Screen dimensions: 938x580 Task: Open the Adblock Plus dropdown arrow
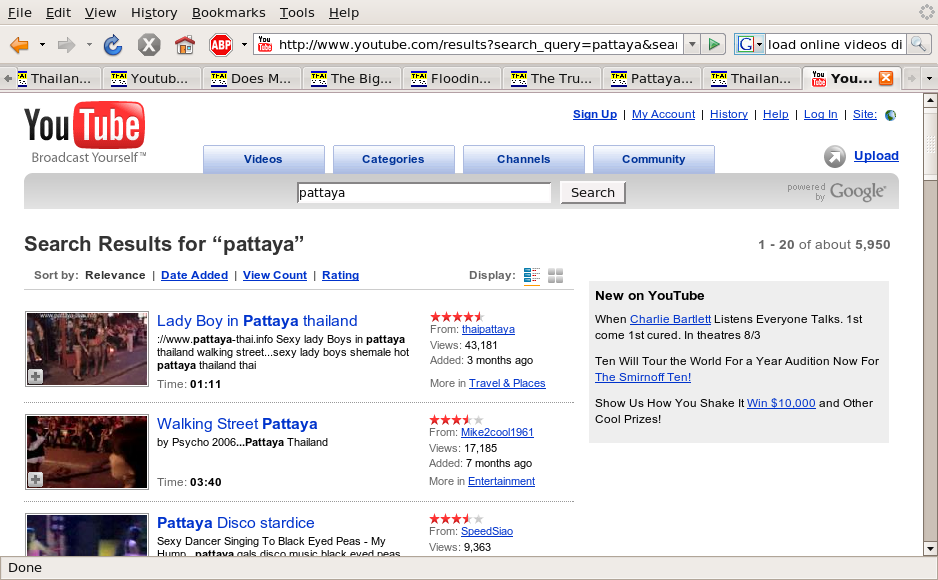244,45
